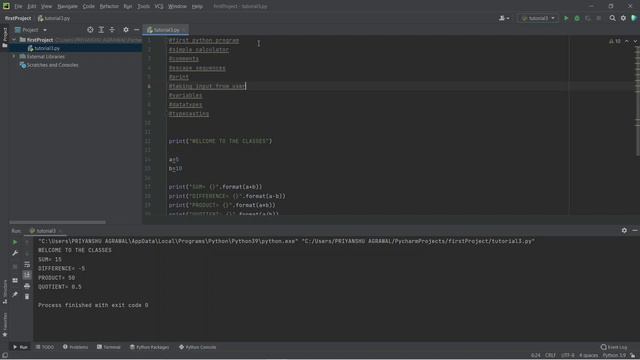640x360 pixels.
Task: Toggle Run tool window at bottom bar
Action: click(x=20, y=347)
